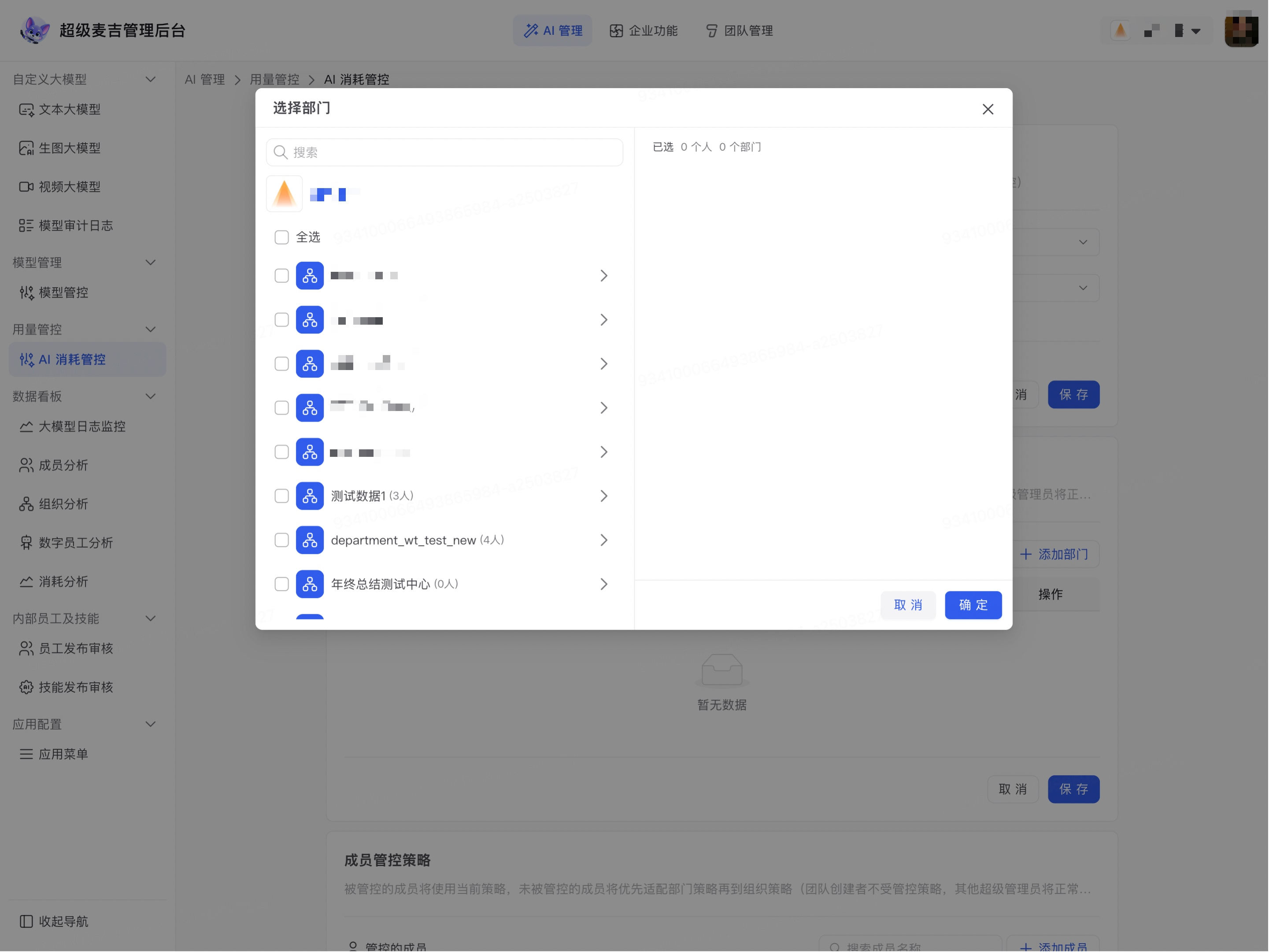The height and width of the screenshot is (952, 1269).
Task: Go to 用量管控 in the breadcrumb
Action: tap(274, 79)
